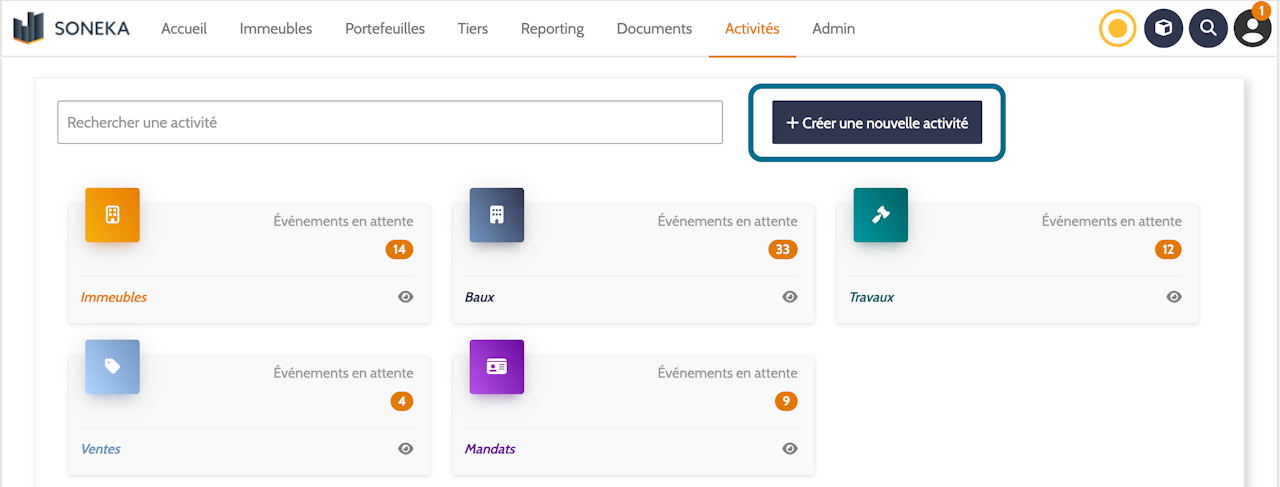
Task: Toggle the eye icon on Travaux card
Action: click(1174, 297)
